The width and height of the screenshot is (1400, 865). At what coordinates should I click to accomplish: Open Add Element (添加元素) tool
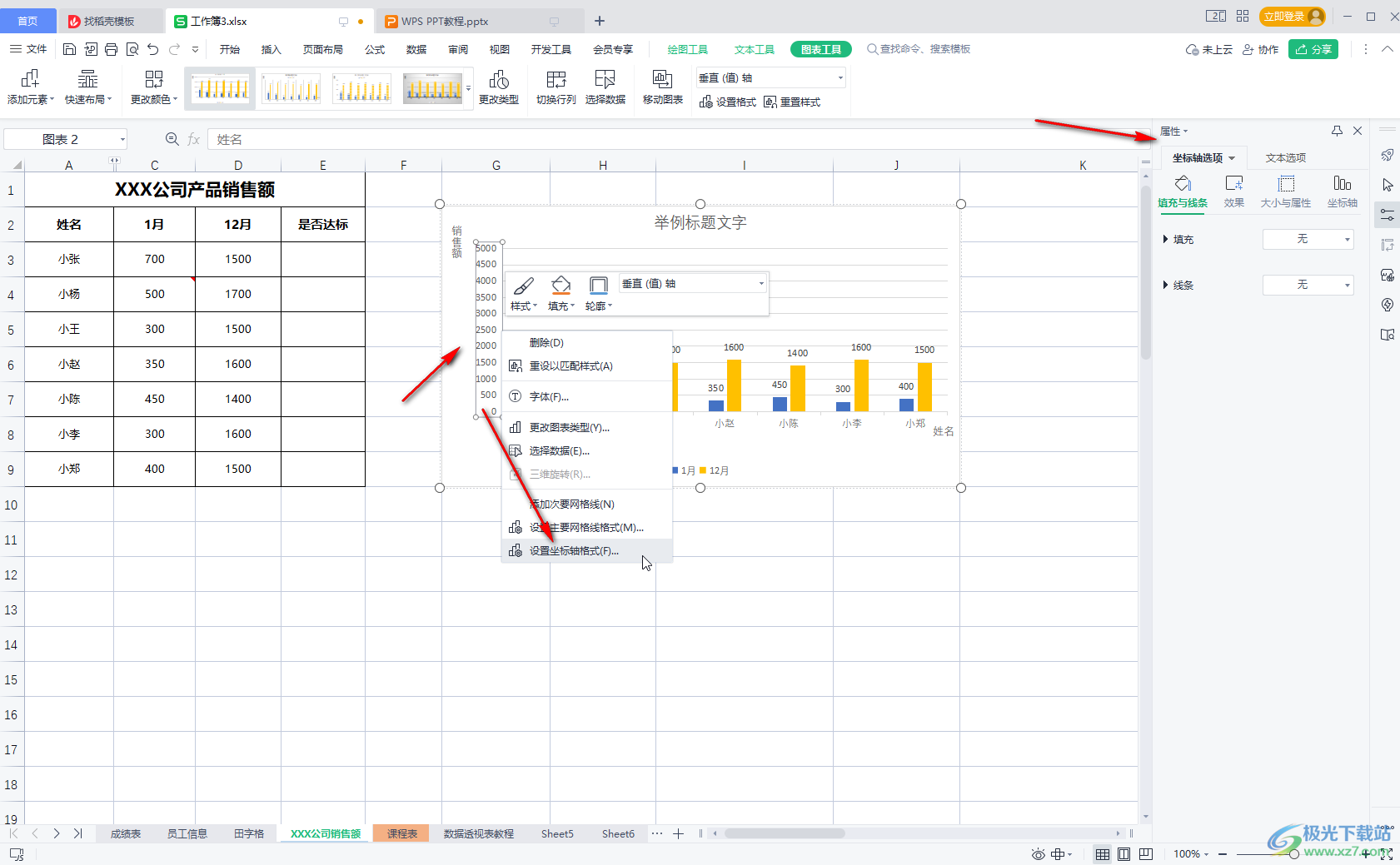(30, 87)
